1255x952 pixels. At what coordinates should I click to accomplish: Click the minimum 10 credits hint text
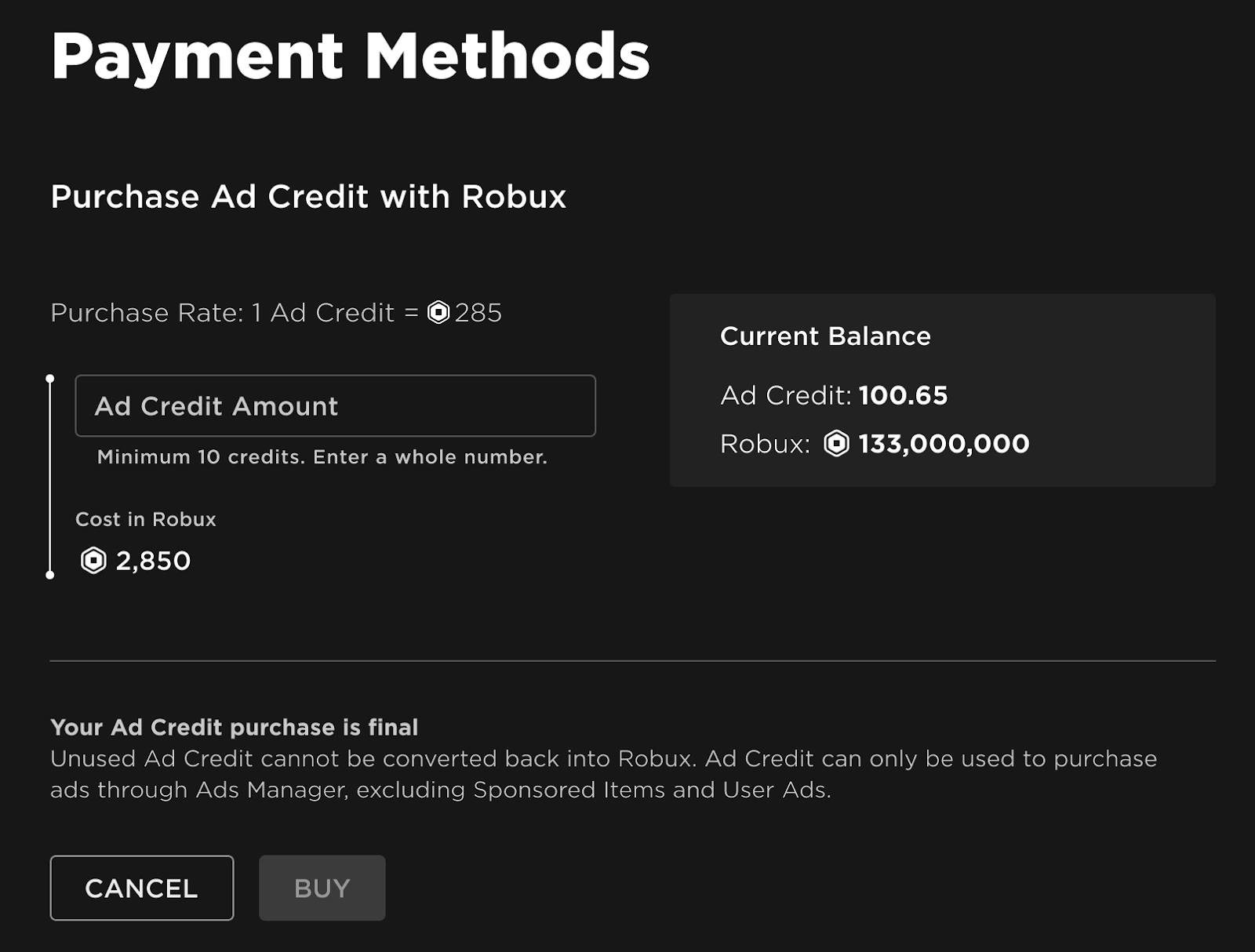[322, 457]
